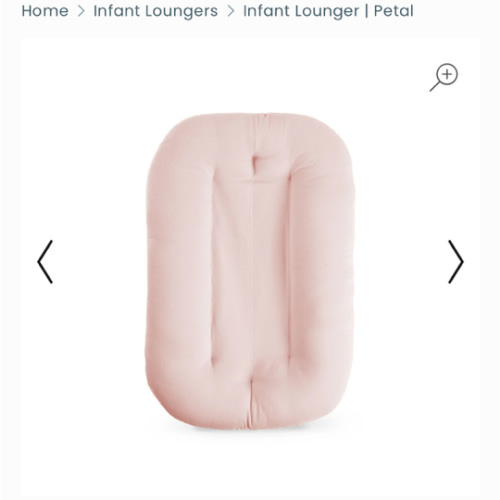
Task: Navigate back to Home page
Action: click(45, 11)
